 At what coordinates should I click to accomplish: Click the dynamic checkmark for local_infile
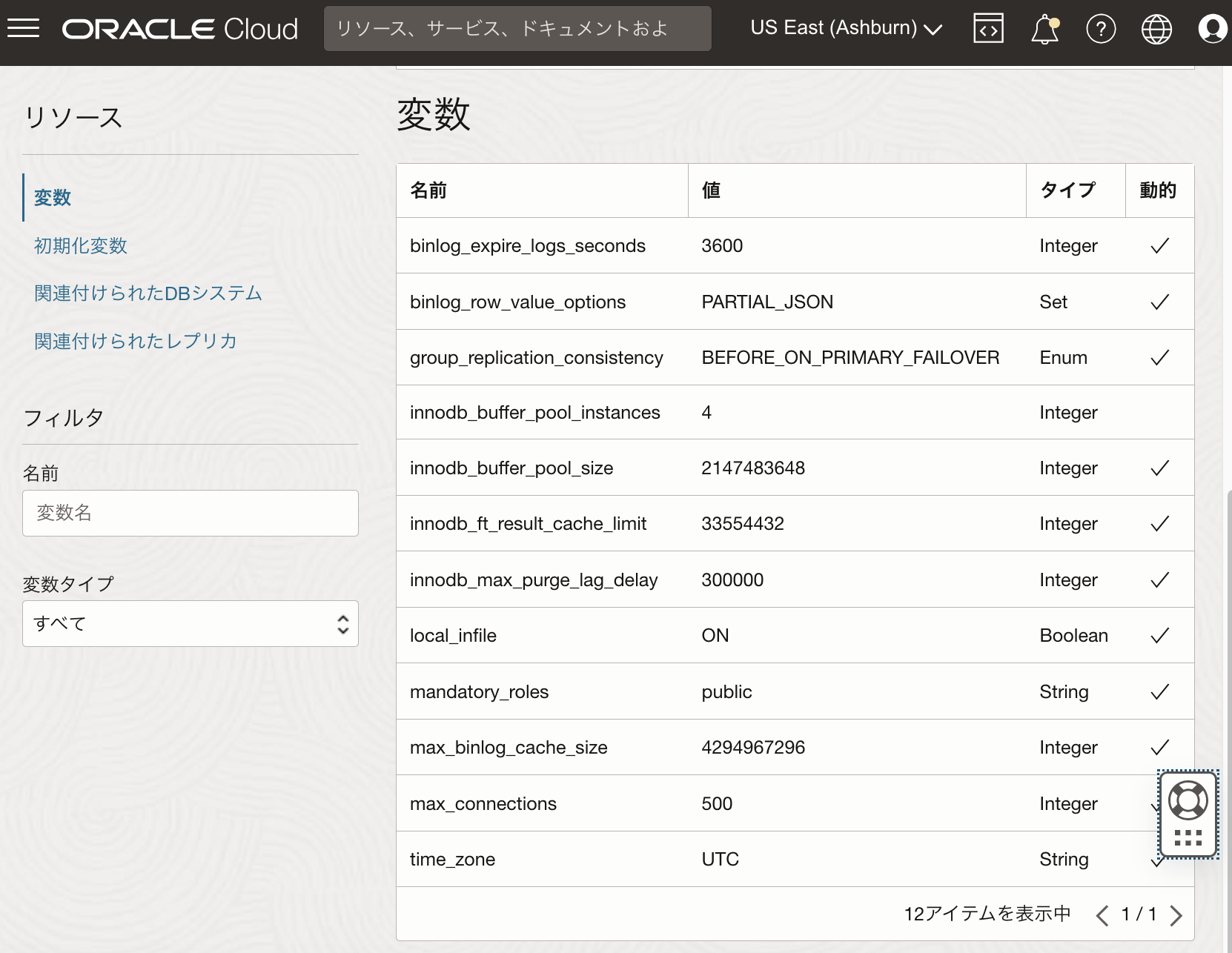1160,636
